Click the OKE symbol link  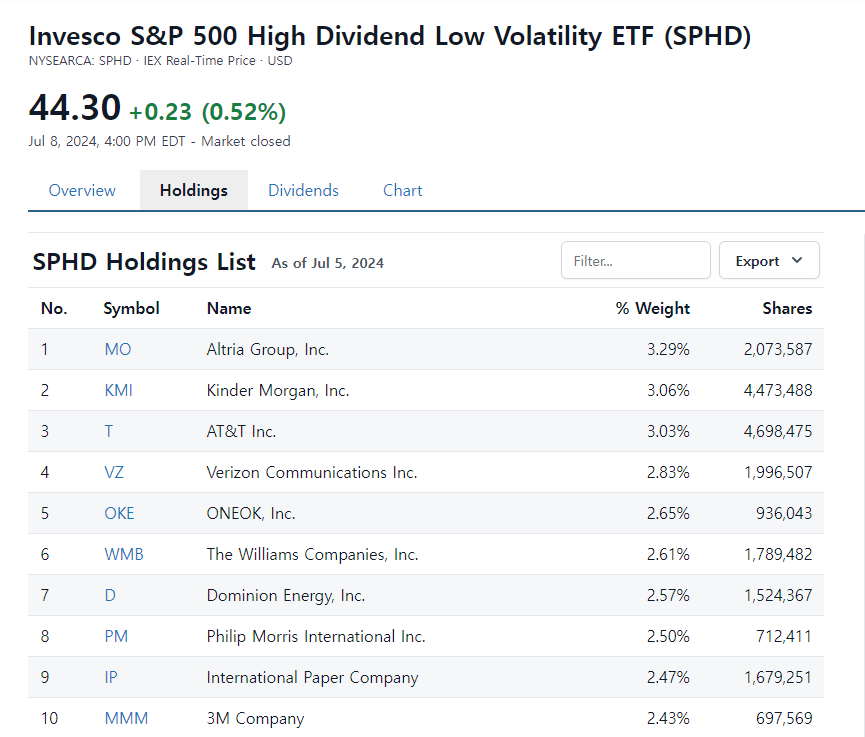(x=119, y=513)
